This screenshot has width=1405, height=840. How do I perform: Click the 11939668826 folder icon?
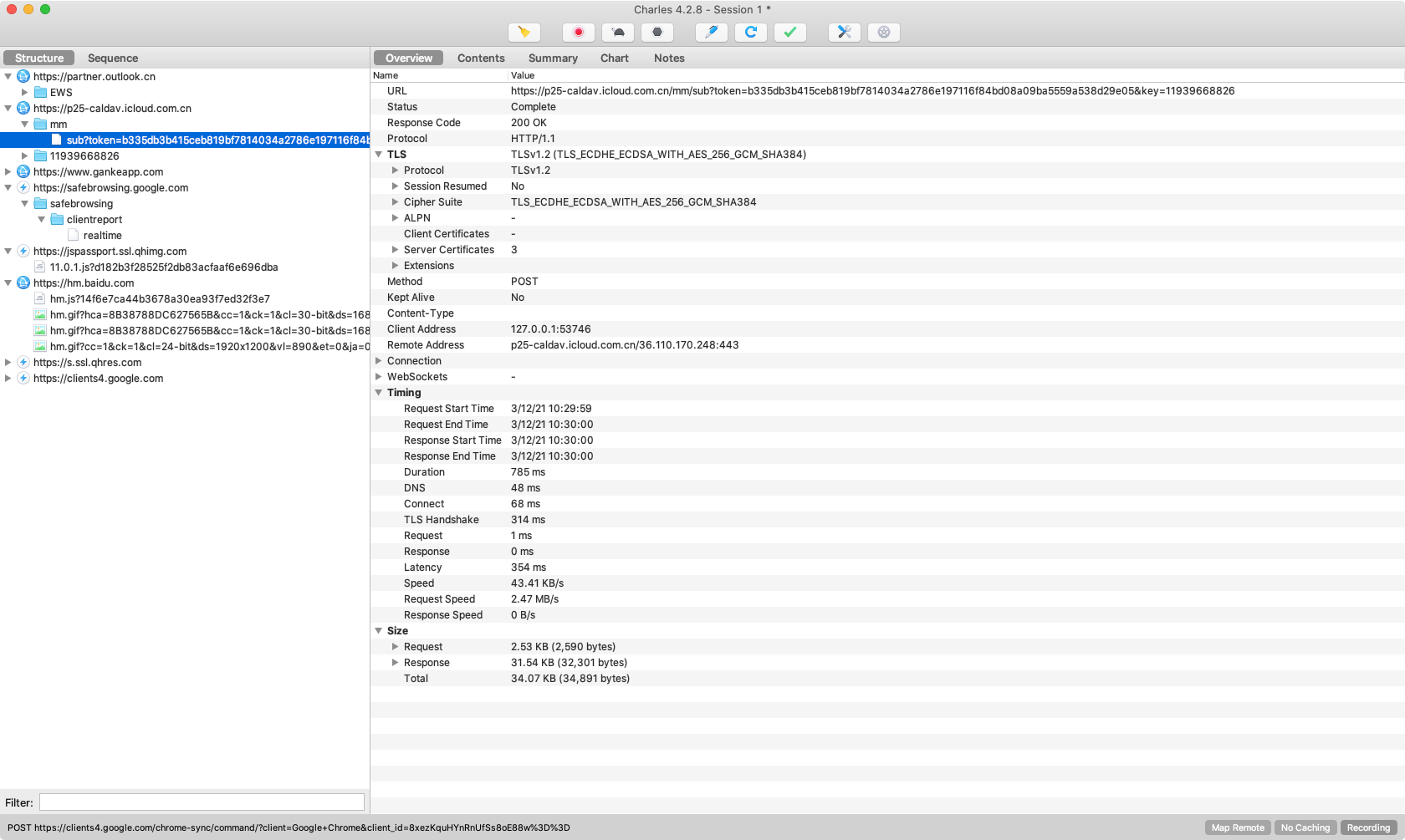[40, 155]
